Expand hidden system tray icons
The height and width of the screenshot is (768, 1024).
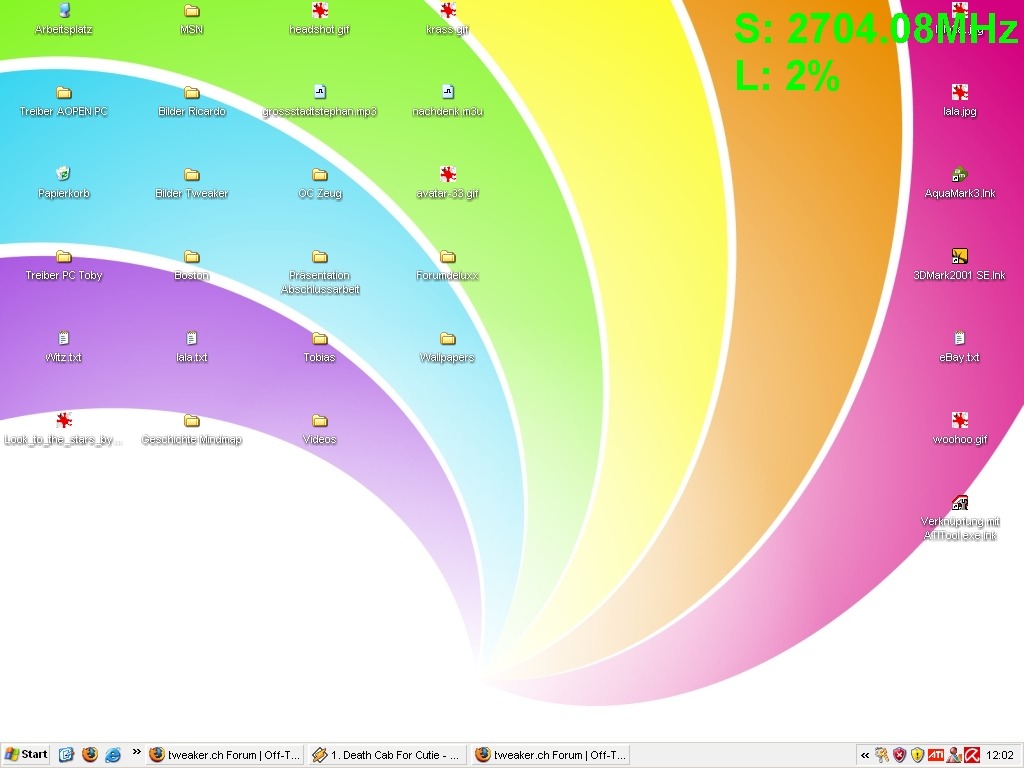coord(865,756)
